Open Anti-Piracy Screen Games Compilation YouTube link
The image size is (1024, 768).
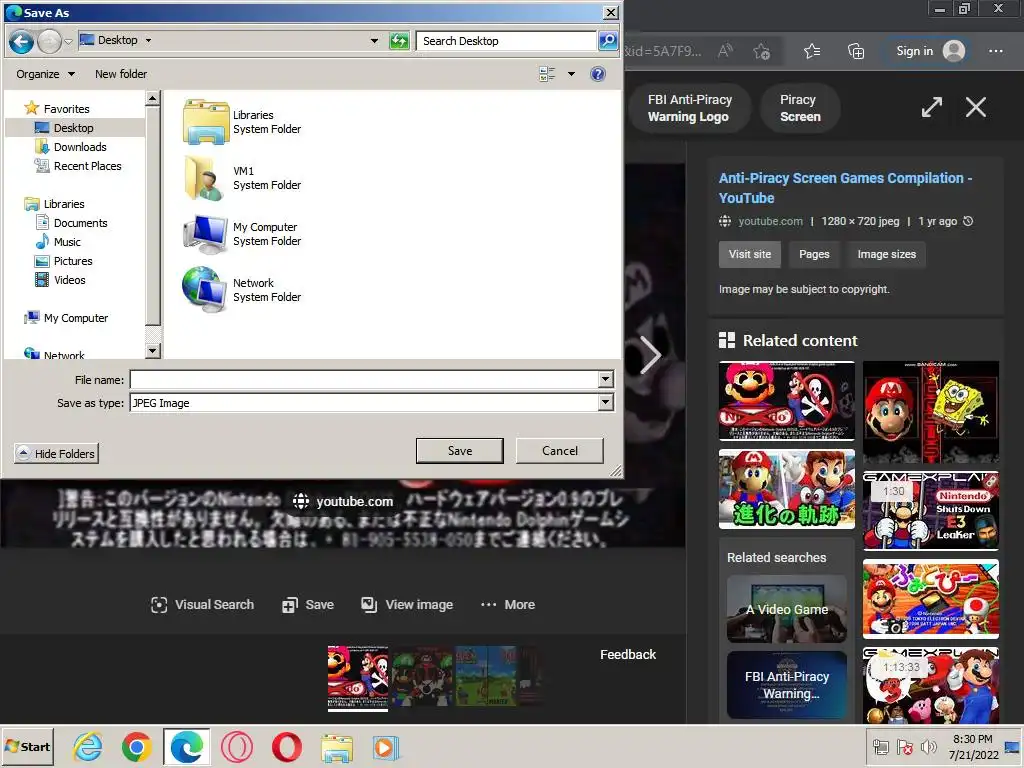[x=845, y=188]
